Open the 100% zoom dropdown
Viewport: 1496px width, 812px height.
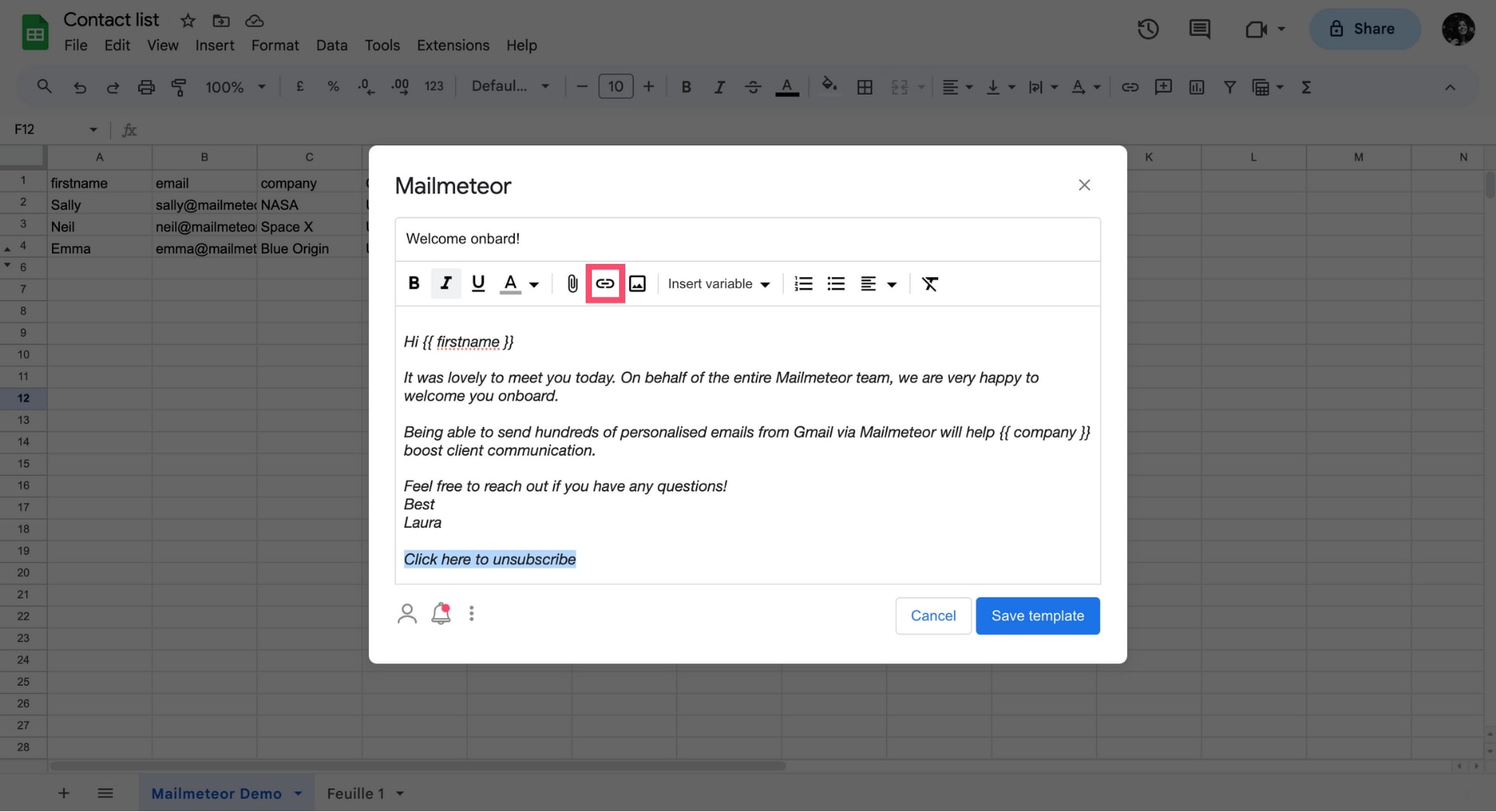[235, 87]
